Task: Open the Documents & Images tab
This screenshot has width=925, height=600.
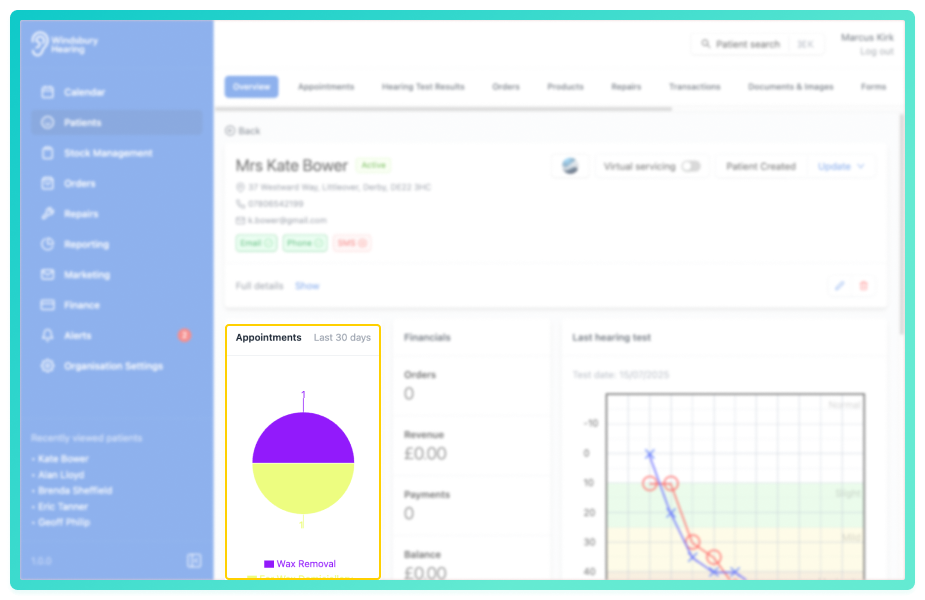Action: pyautogui.click(x=791, y=87)
